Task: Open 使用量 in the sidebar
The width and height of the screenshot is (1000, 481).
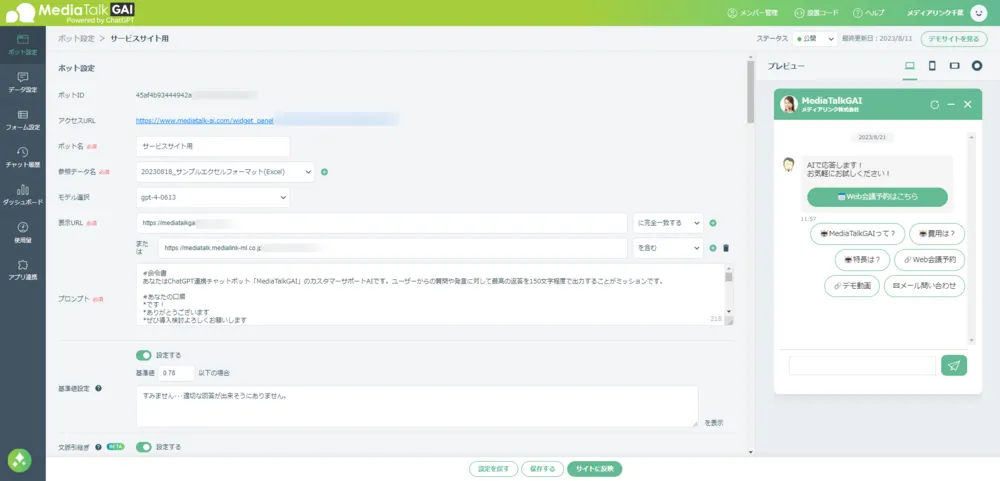Action: click(x=22, y=232)
